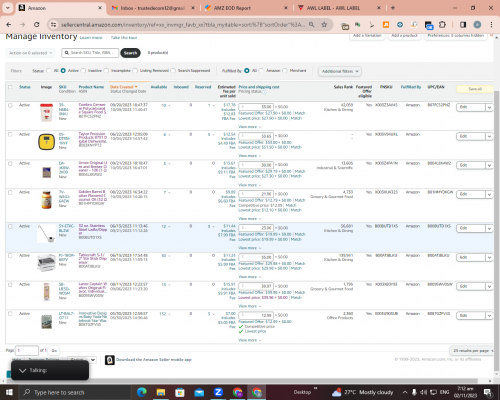Sort by the Available column header

(x=159, y=87)
